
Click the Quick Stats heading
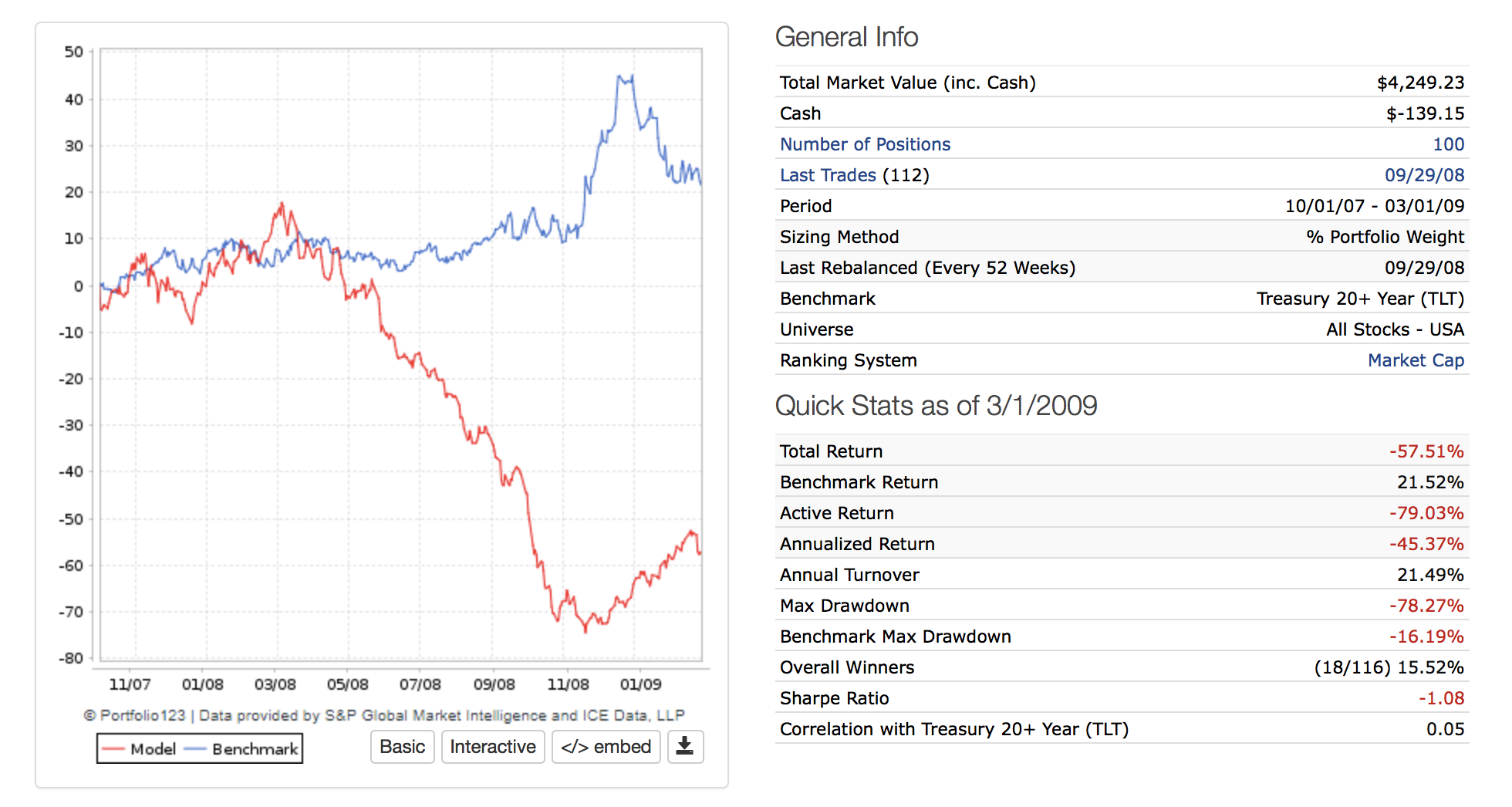pos(936,406)
